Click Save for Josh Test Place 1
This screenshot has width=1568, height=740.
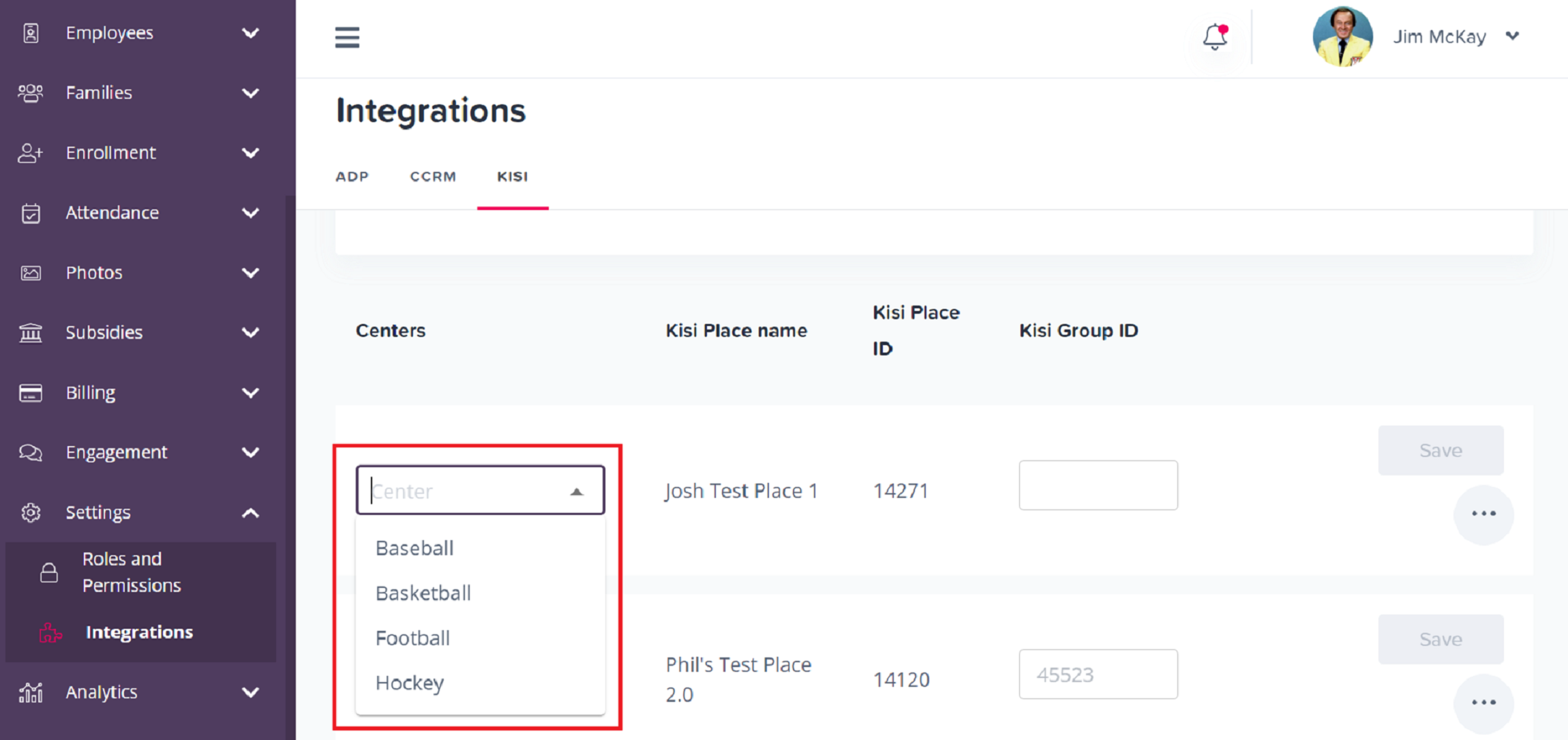[x=1441, y=450]
